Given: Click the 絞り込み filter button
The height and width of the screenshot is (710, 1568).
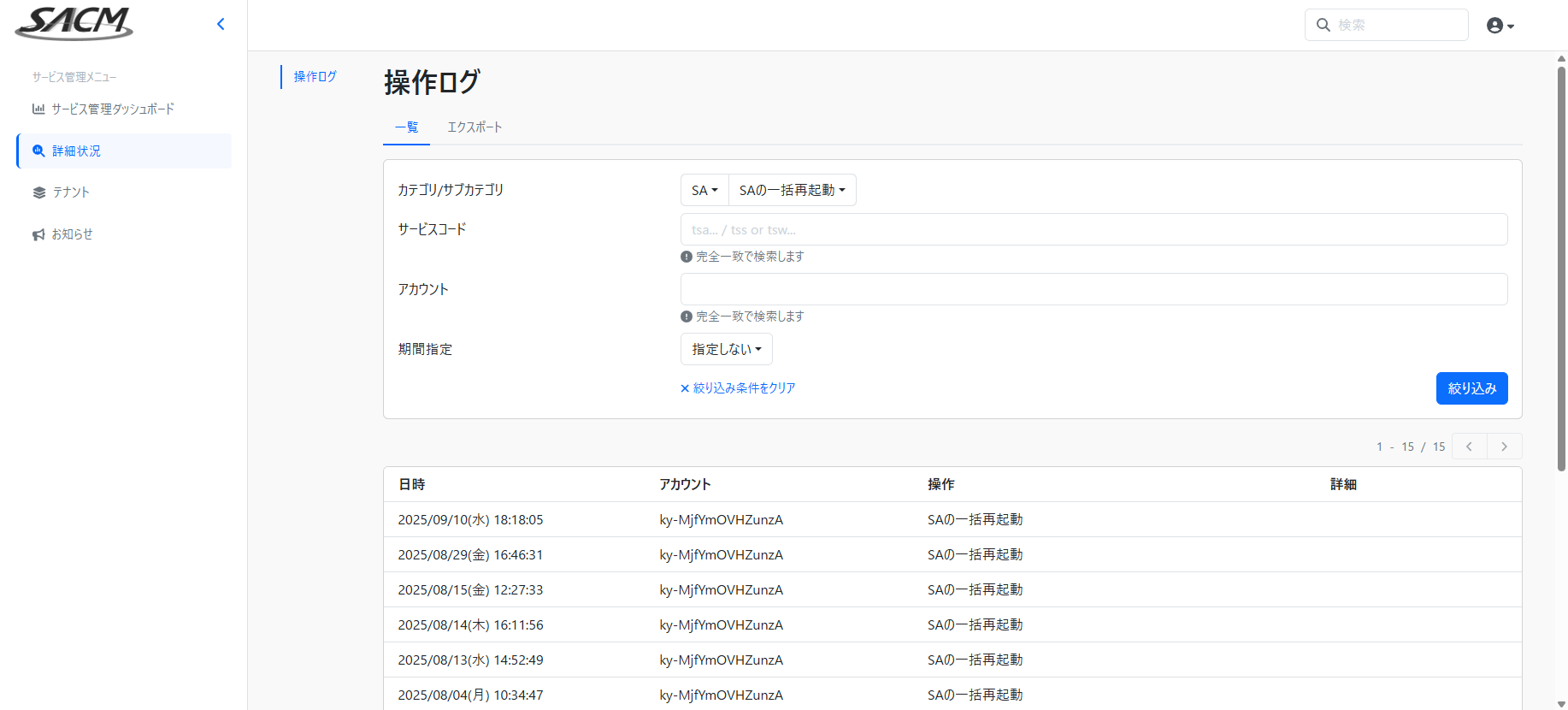Looking at the screenshot, I should pyautogui.click(x=1471, y=388).
